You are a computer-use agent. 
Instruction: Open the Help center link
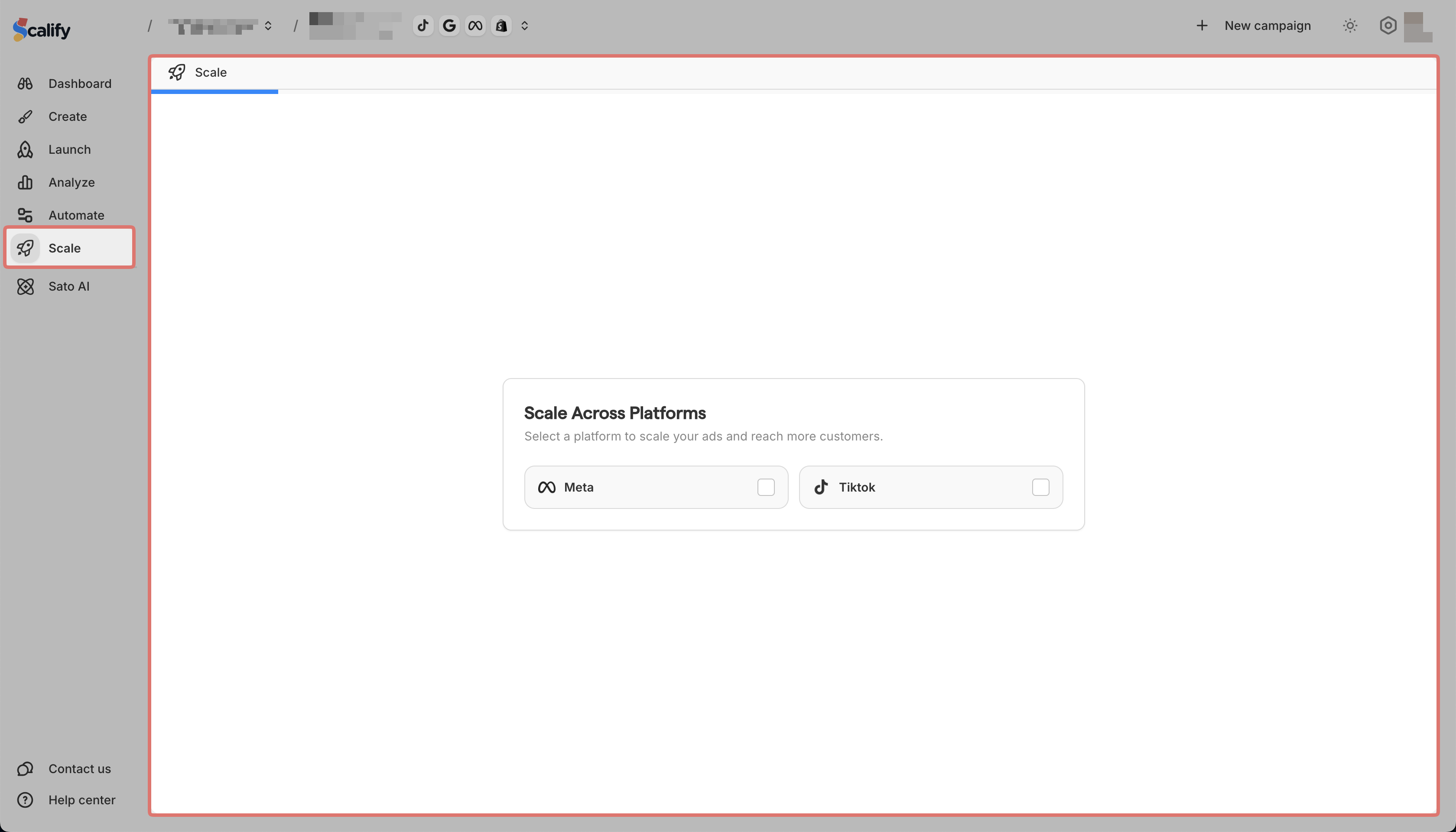pyautogui.click(x=81, y=800)
